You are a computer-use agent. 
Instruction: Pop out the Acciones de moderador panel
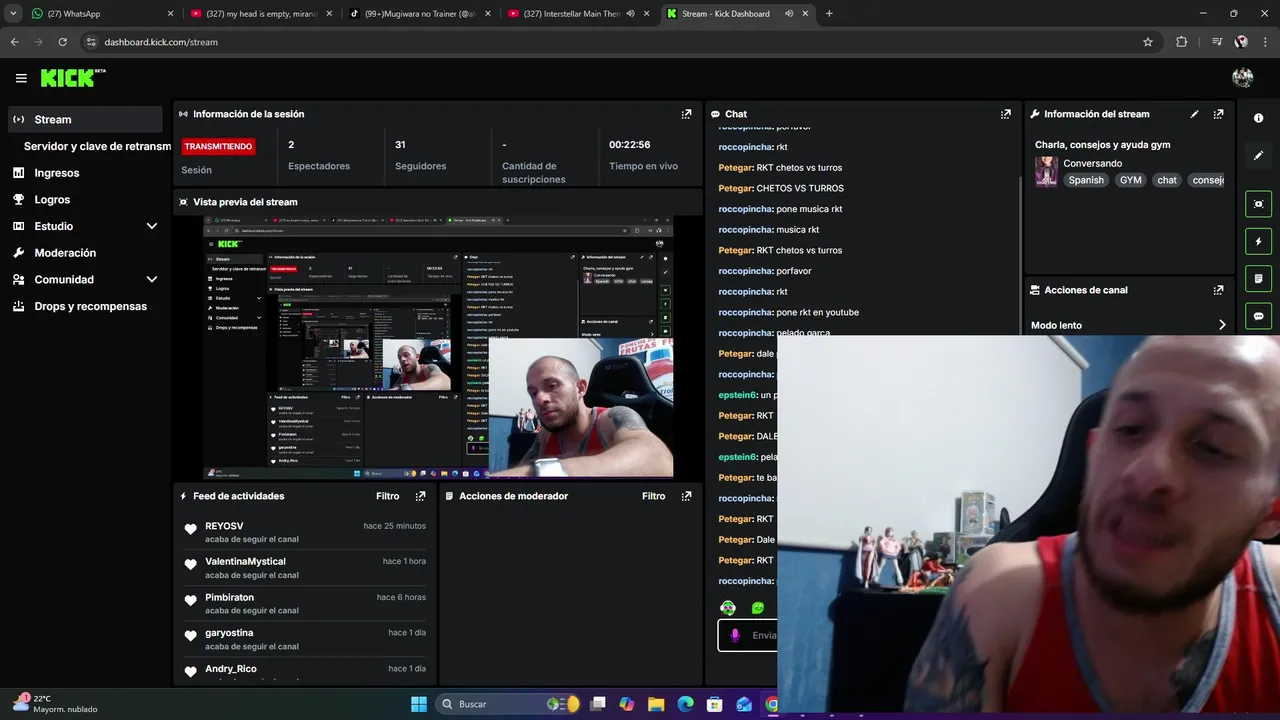pos(686,496)
